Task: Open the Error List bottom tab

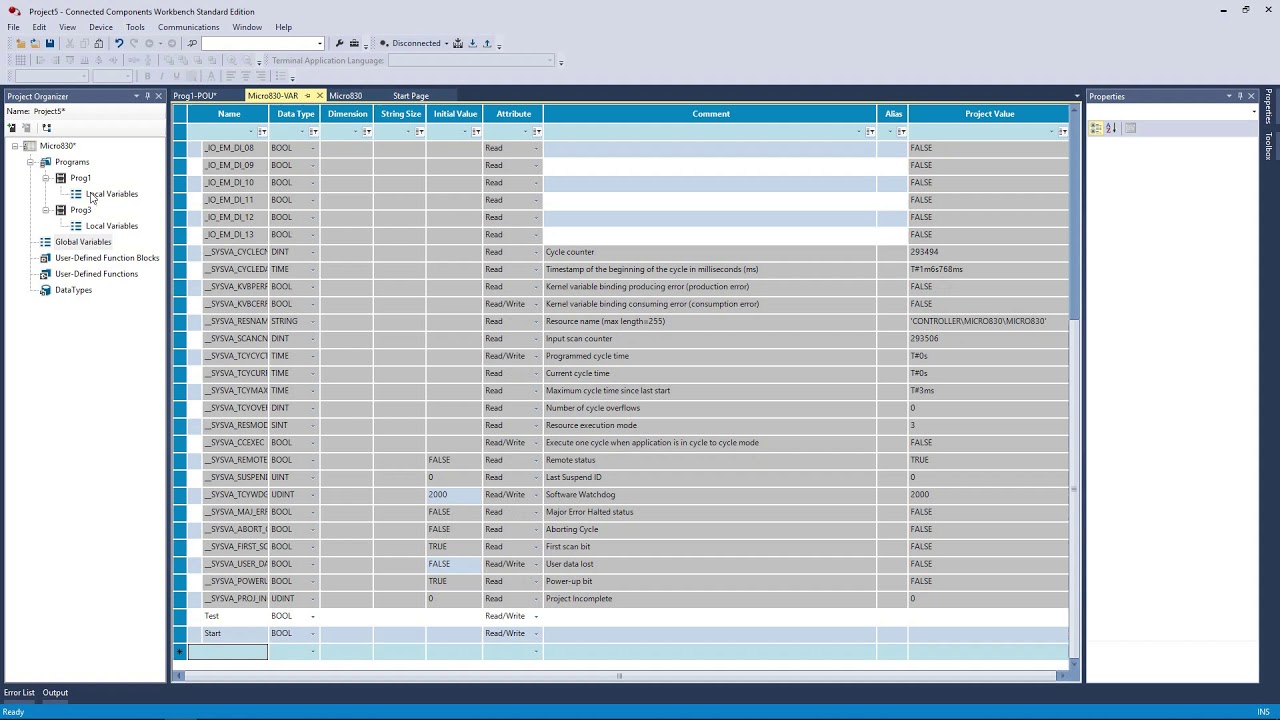Action: click(19, 692)
